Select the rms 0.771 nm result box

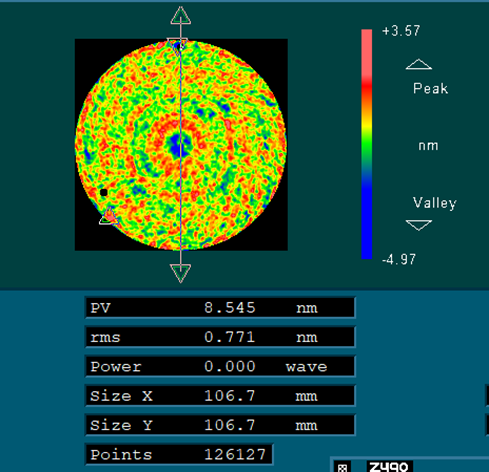pos(220,337)
